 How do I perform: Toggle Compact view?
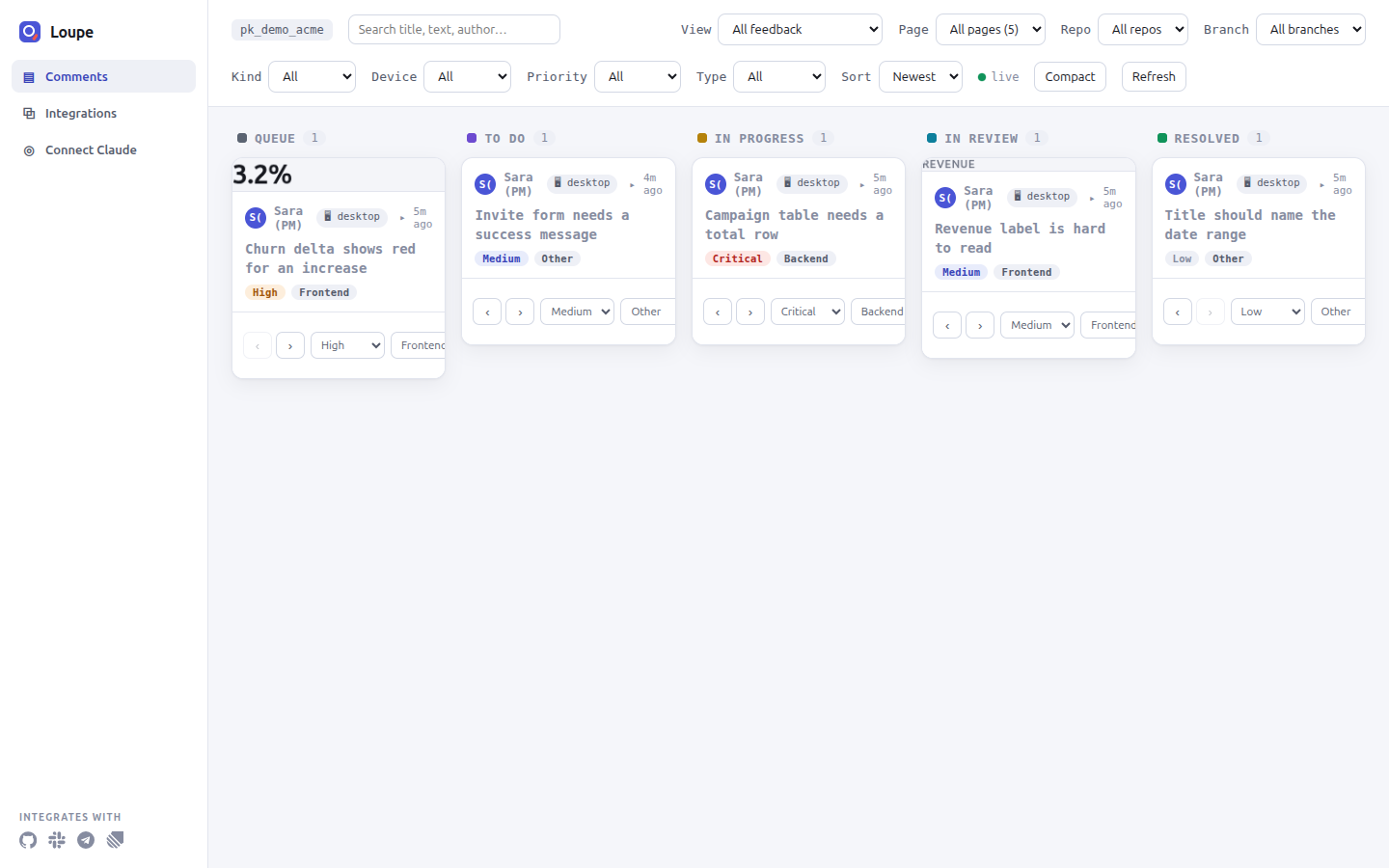point(1070,77)
